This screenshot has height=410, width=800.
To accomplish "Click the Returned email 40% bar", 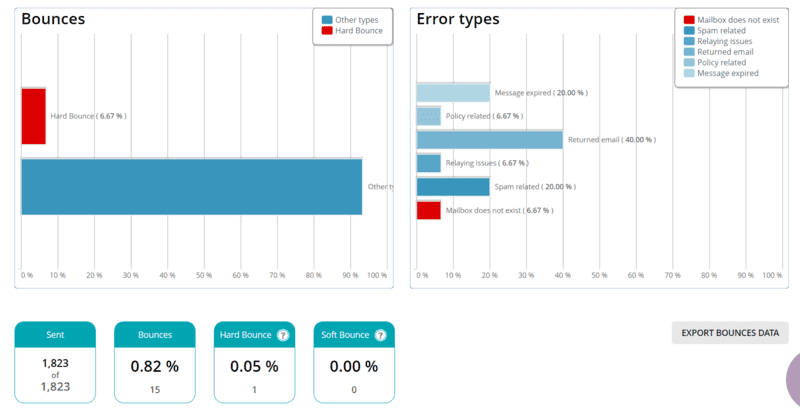I will coord(489,140).
